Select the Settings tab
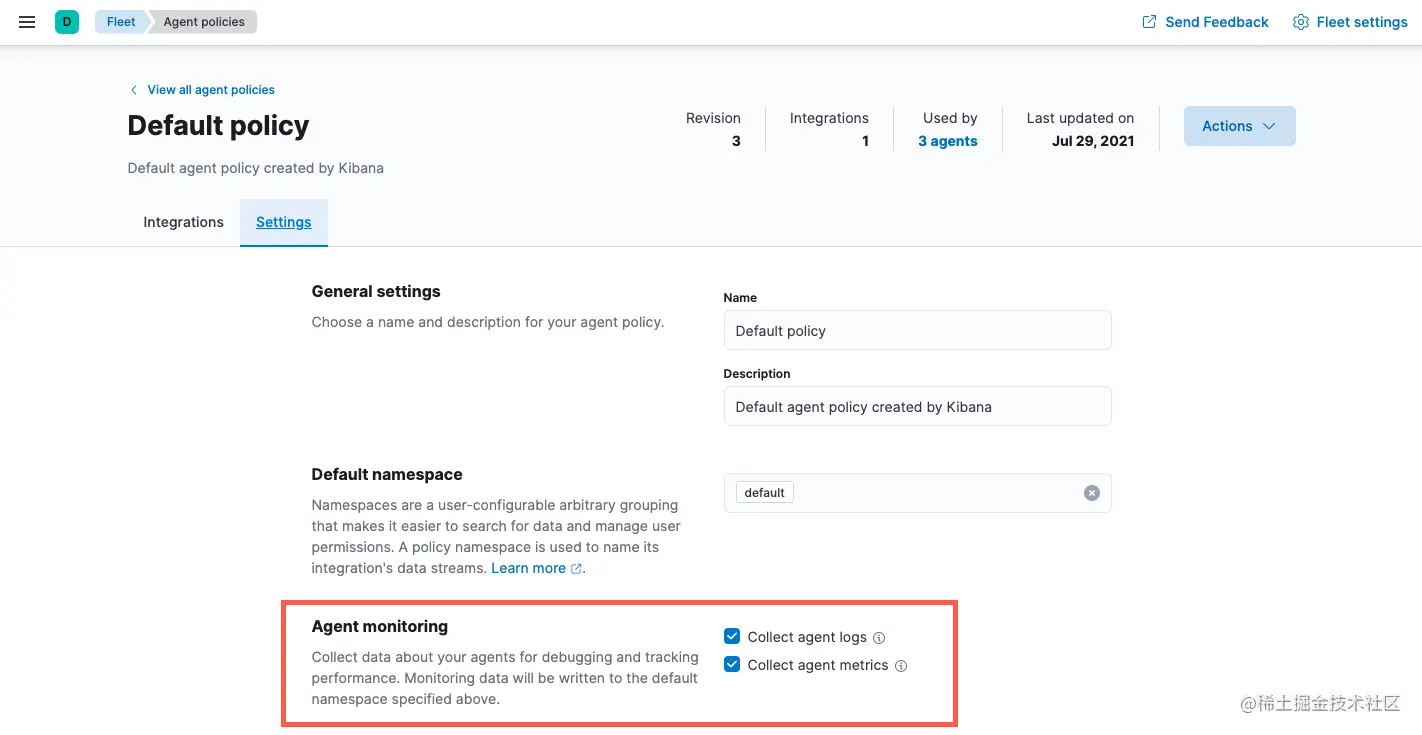This screenshot has height=735, width=1422. point(283,222)
